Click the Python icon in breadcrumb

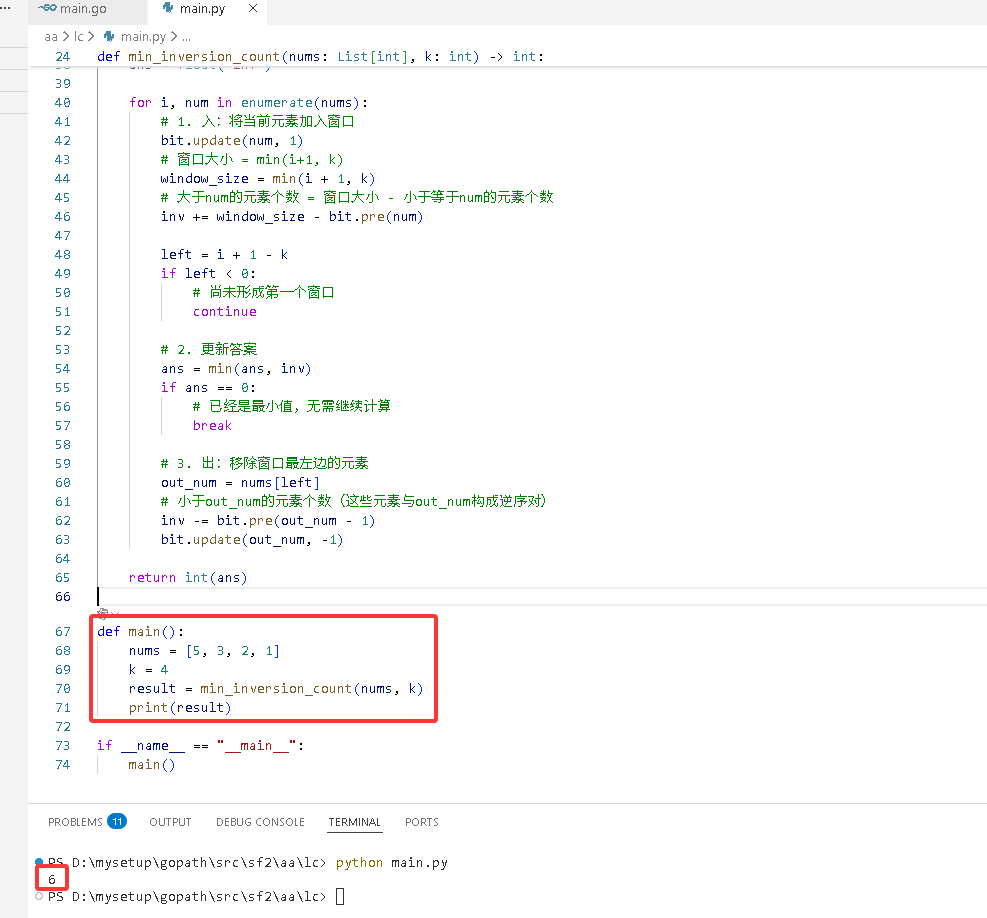[109, 37]
